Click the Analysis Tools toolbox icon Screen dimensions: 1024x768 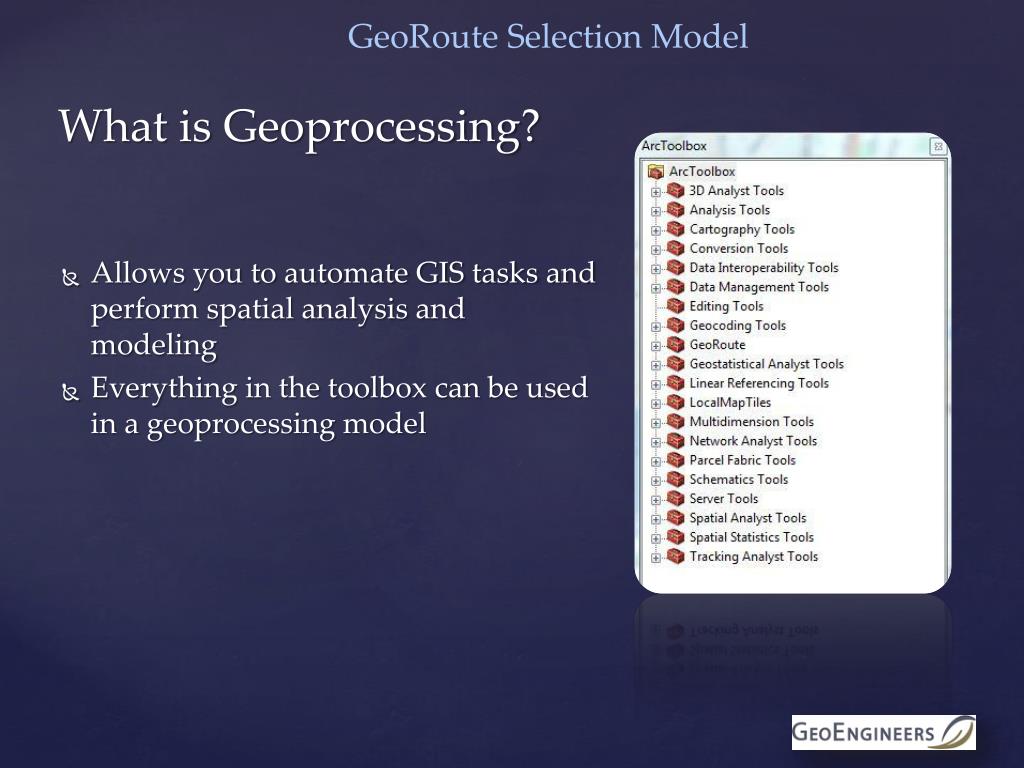tap(675, 210)
